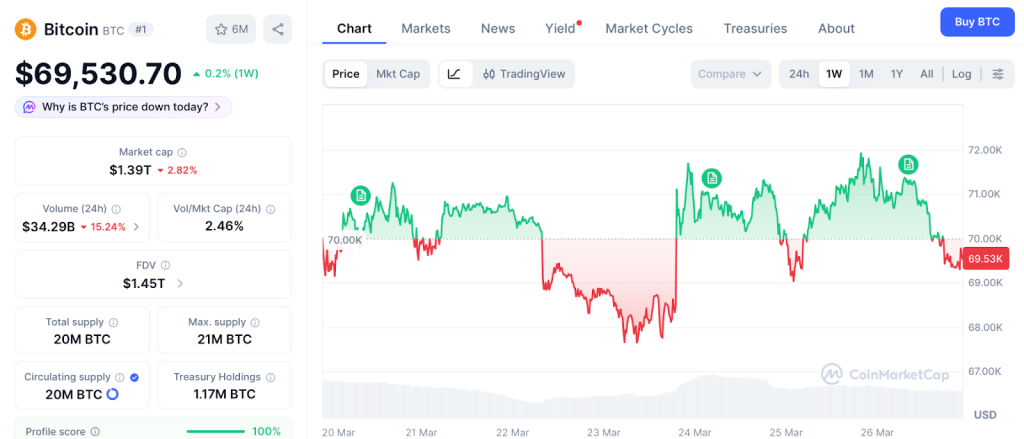Open chart settings sliders icon
The width and height of the screenshot is (1024, 439).
997,74
